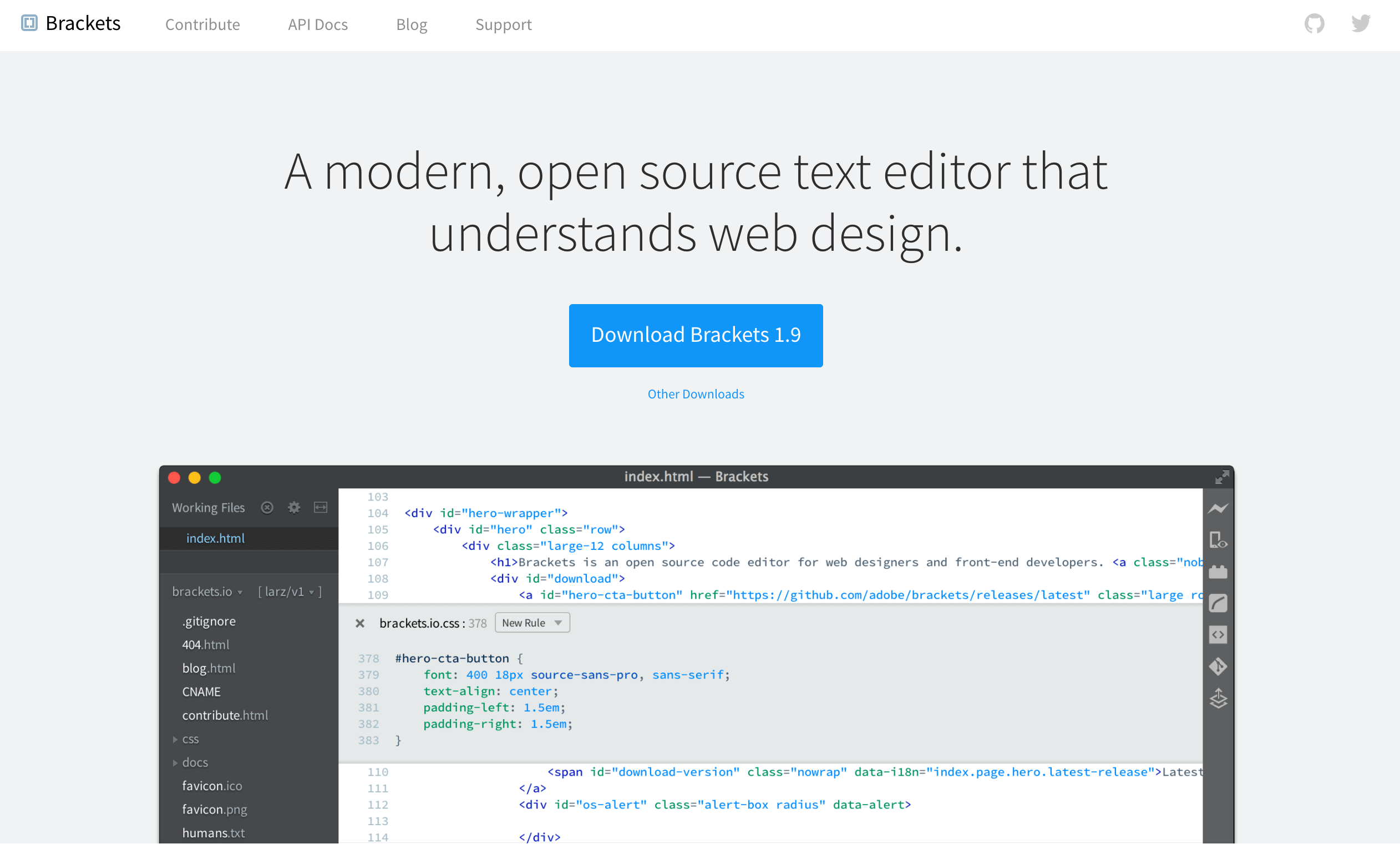
Task: Open the Other Downloads link
Action: (696, 394)
